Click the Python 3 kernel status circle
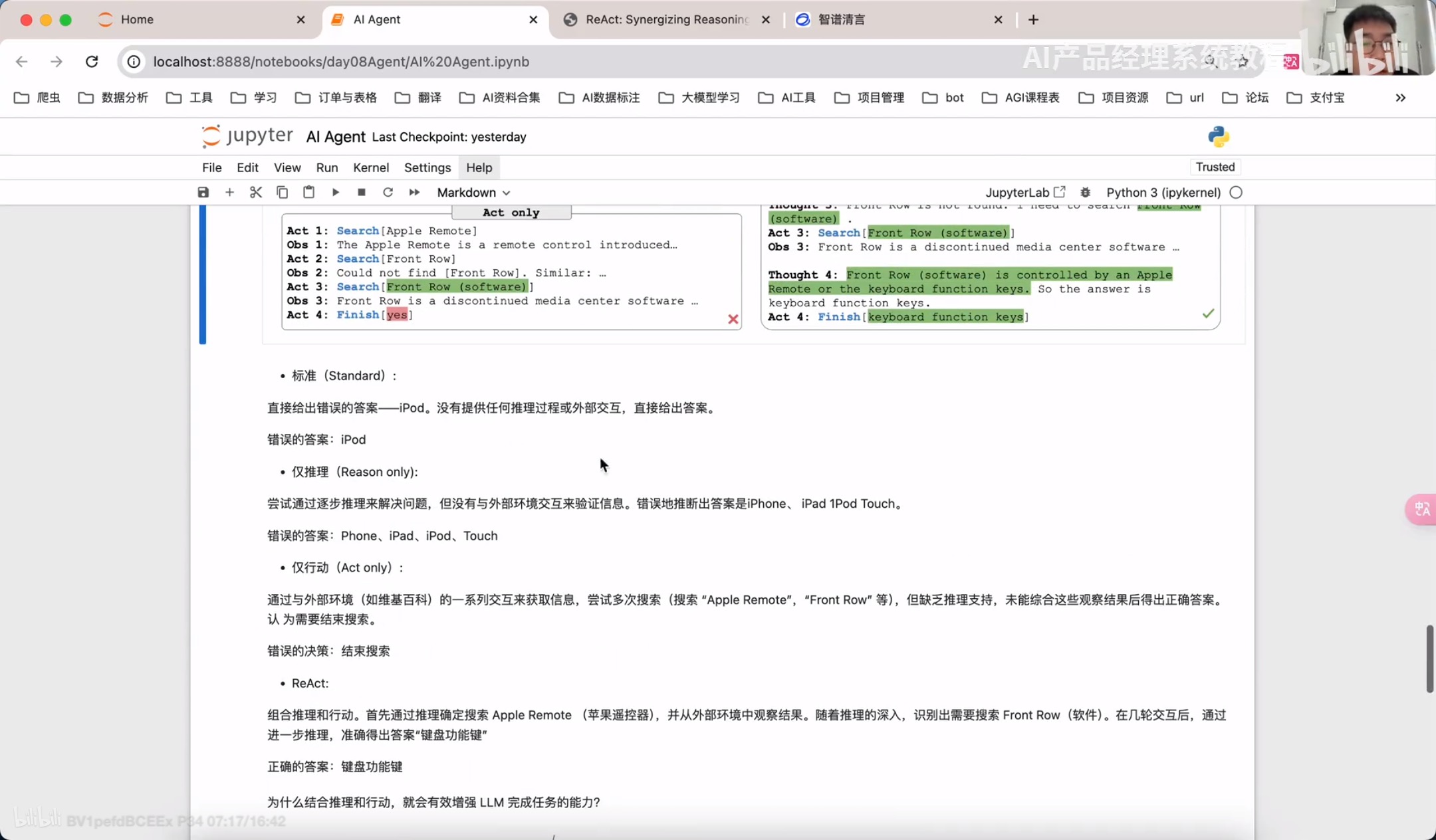This screenshot has height=840, width=1436. point(1236,192)
